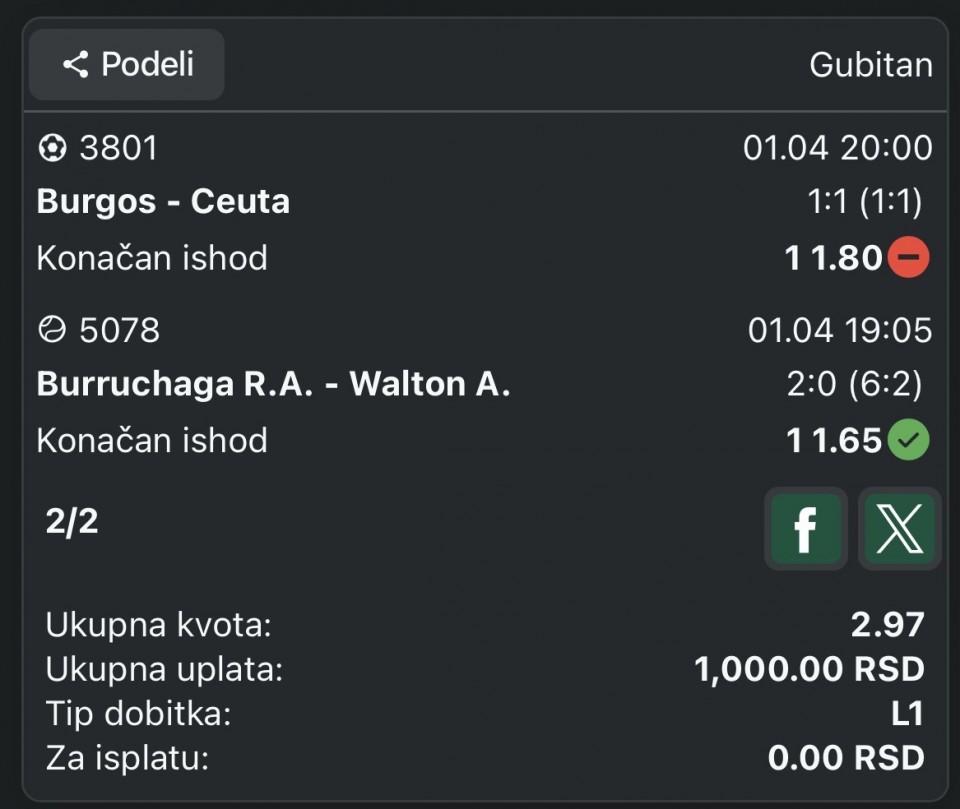Click the 1:1 (1:1) match score
The image size is (960, 809).
(x=864, y=202)
